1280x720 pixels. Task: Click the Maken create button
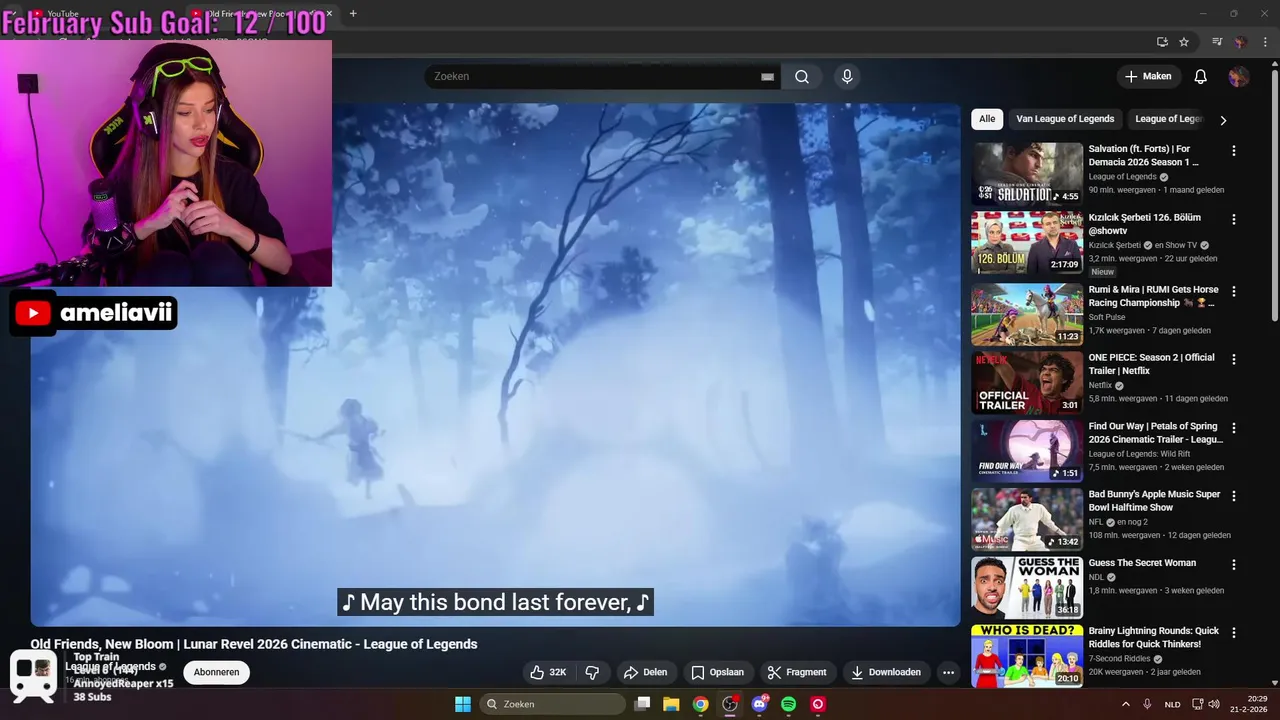click(x=1148, y=77)
